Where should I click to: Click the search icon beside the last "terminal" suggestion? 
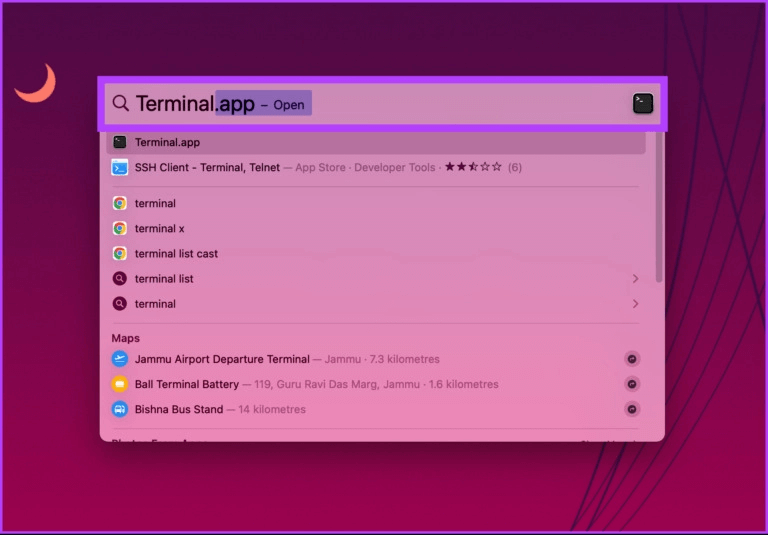coord(120,304)
